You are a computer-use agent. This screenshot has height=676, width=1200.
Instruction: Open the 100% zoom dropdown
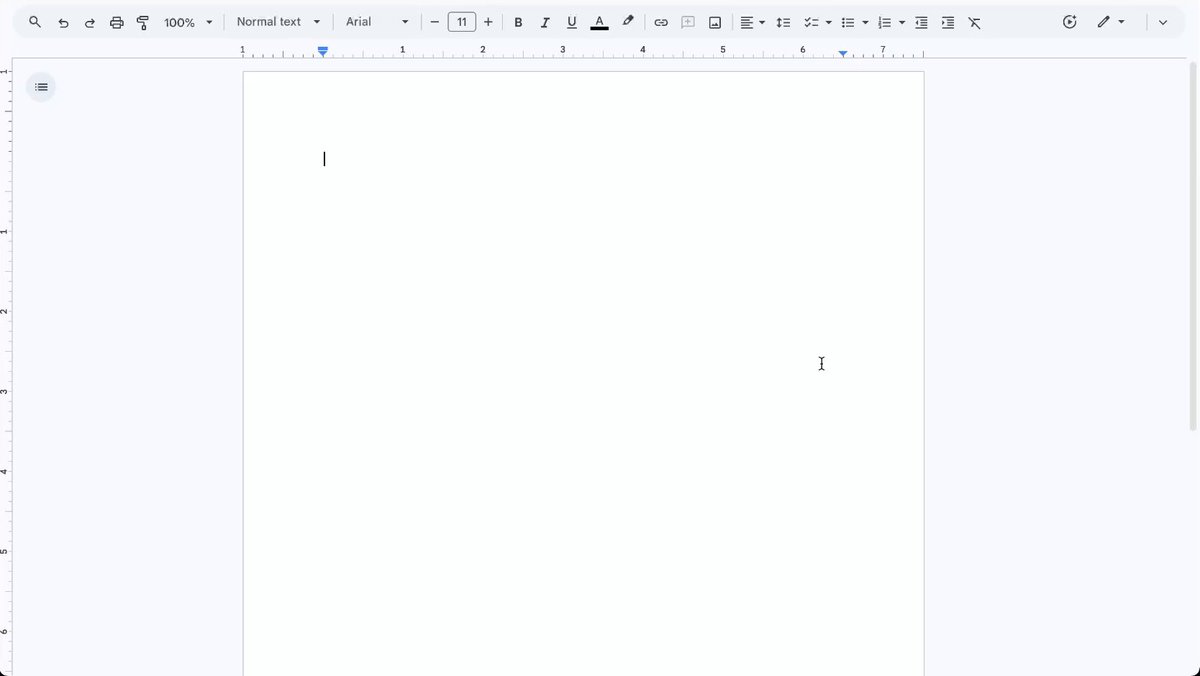tap(188, 22)
